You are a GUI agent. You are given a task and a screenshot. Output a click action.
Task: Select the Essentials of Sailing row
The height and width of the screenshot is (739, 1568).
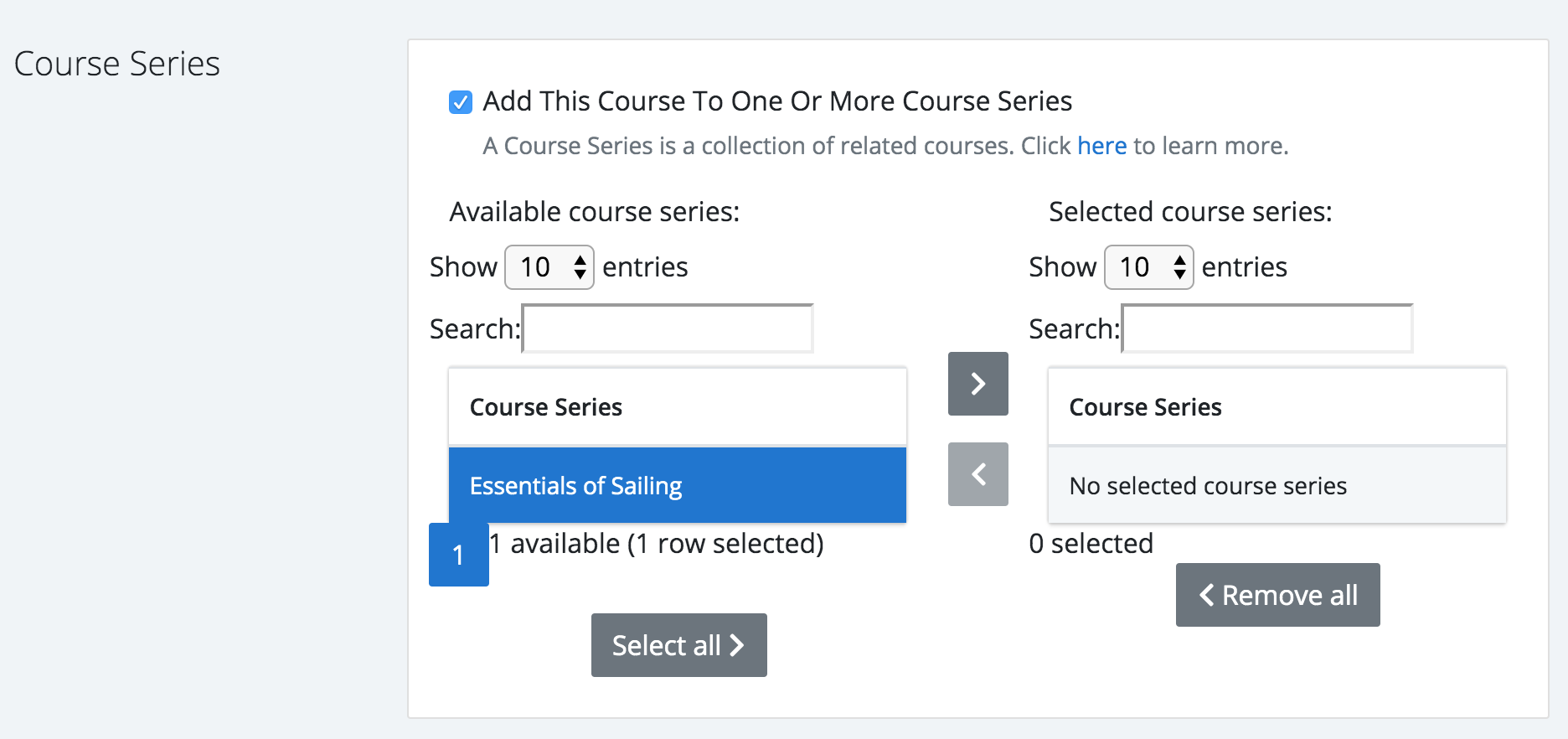coord(678,485)
